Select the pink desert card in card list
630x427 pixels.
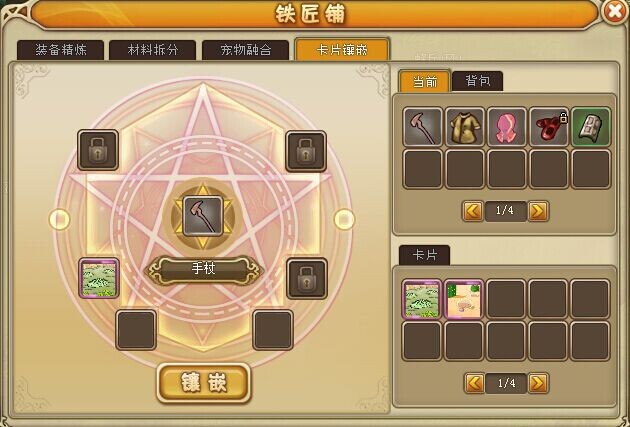point(464,300)
